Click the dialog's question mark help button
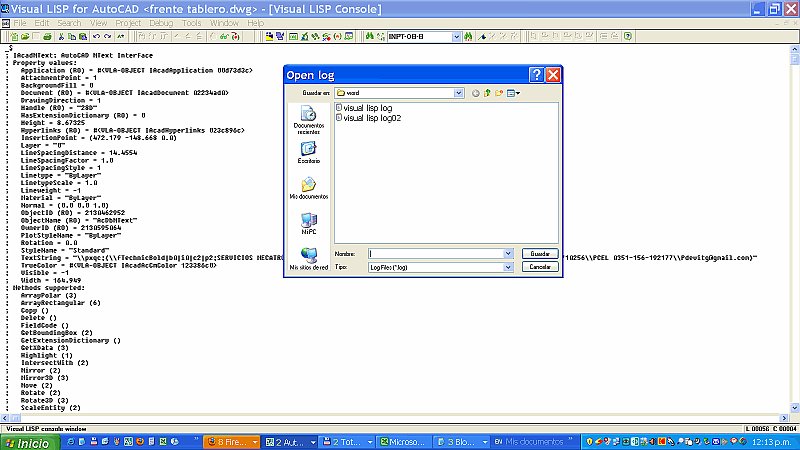The width and height of the screenshot is (800, 450). point(536,75)
